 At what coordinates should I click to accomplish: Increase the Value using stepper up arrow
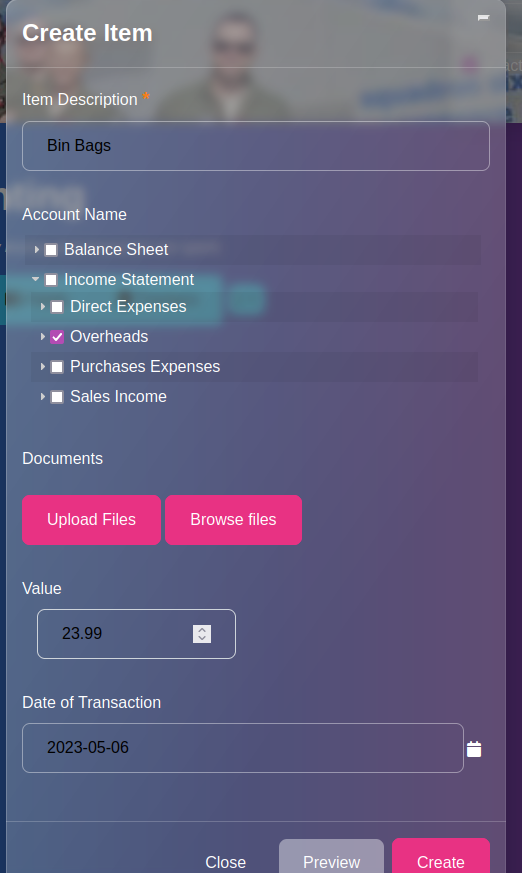[202, 629]
